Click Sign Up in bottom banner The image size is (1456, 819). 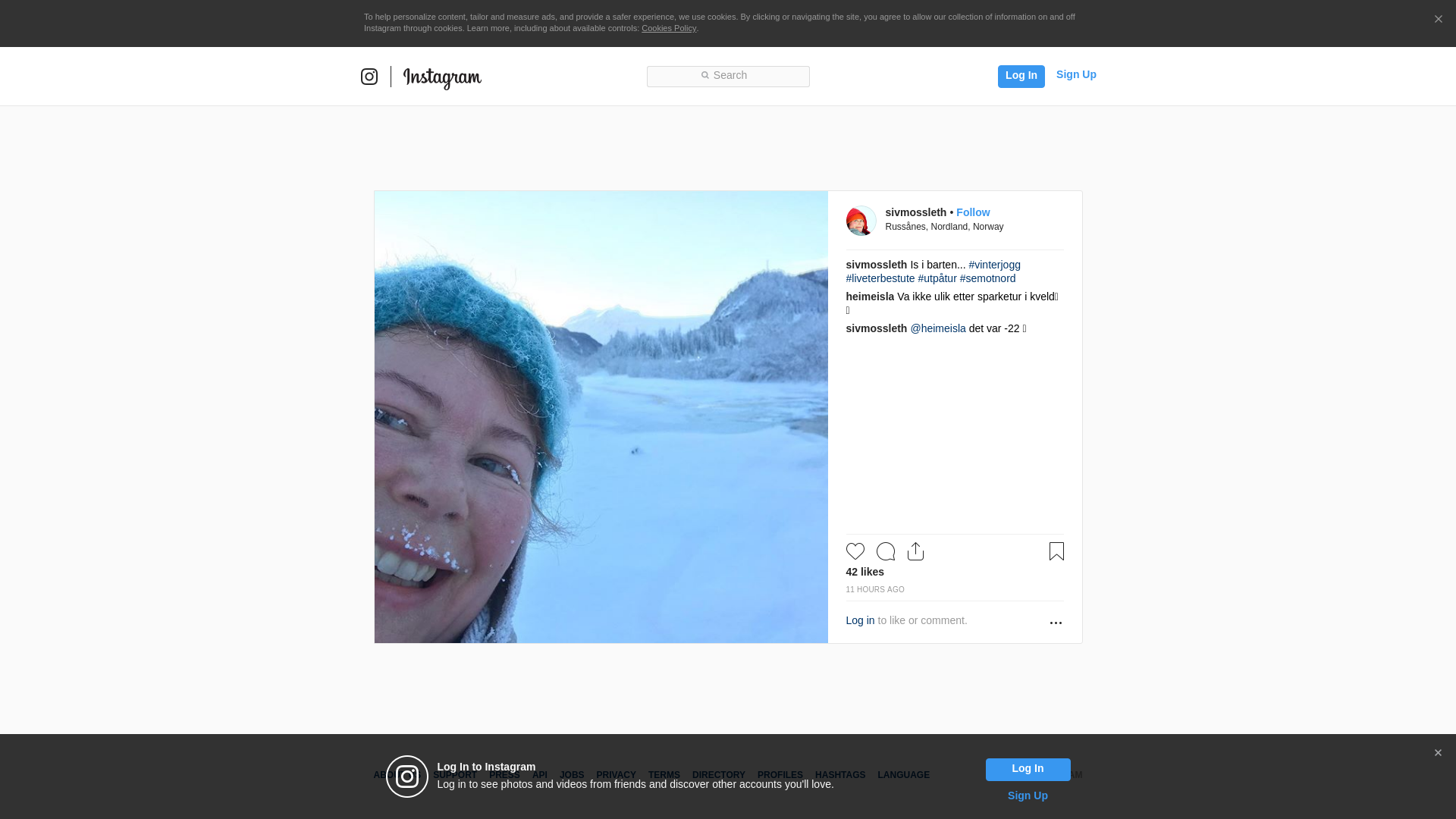click(1028, 795)
